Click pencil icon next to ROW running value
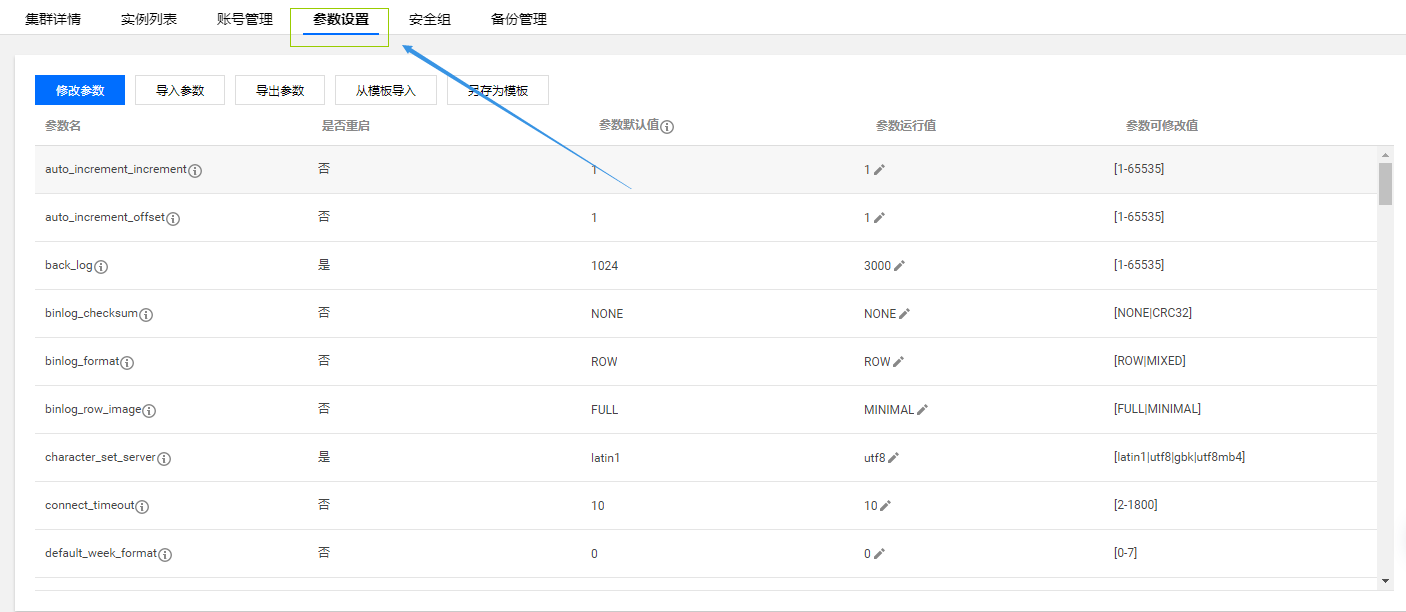This screenshot has height=612, width=1406. pyautogui.click(x=898, y=362)
